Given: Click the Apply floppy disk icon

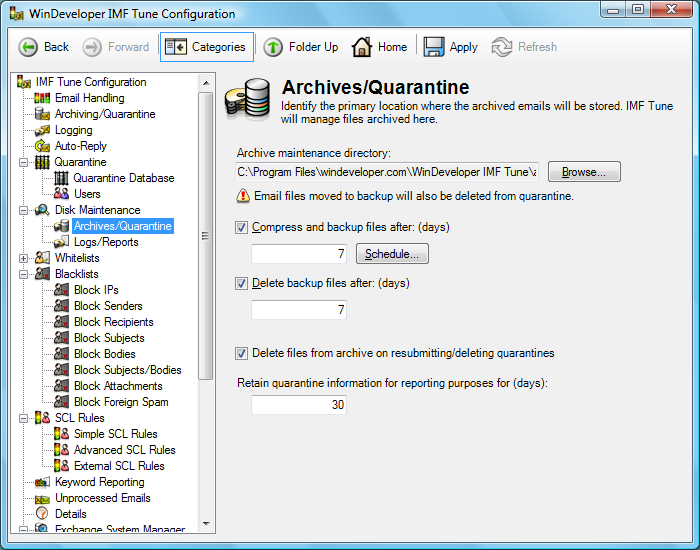Looking at the screenshot, I should pyautogui.click(x=433, y=47).
